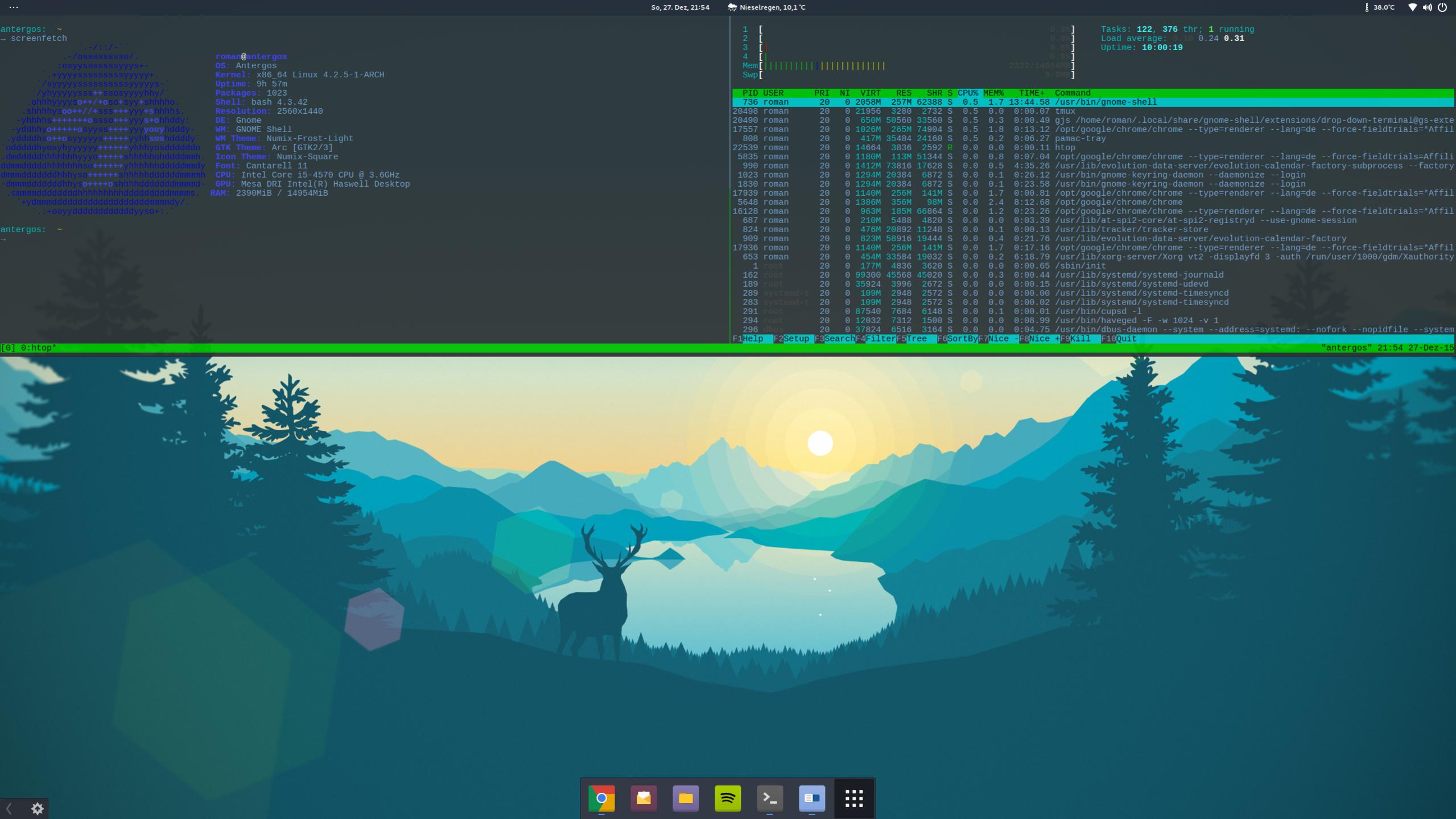The width and height of the screenshot is (1456, 819).
Task: Open the power system menu
Action: pyautogui.click(x=1442, y=7)
